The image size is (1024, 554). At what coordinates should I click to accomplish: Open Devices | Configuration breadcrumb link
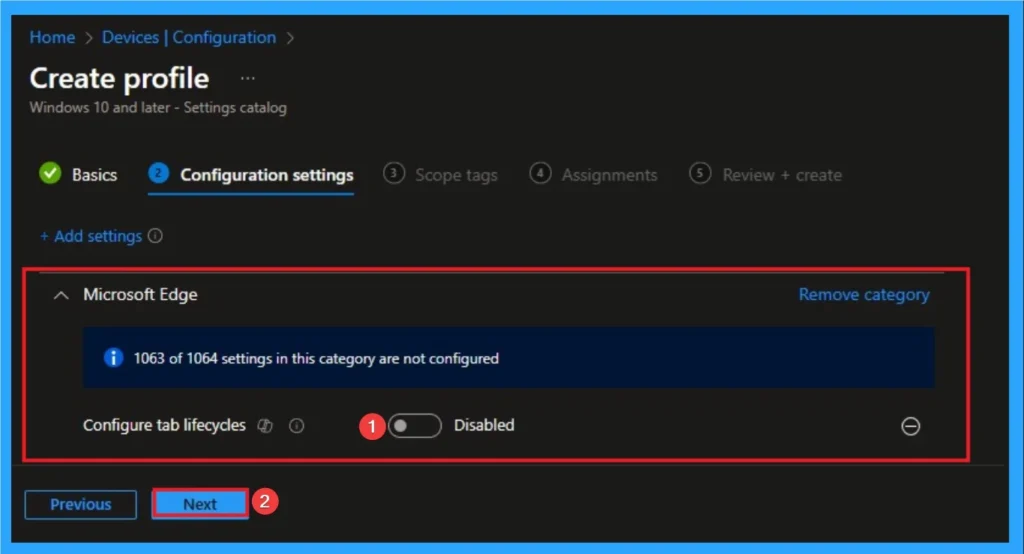point(189,37)
